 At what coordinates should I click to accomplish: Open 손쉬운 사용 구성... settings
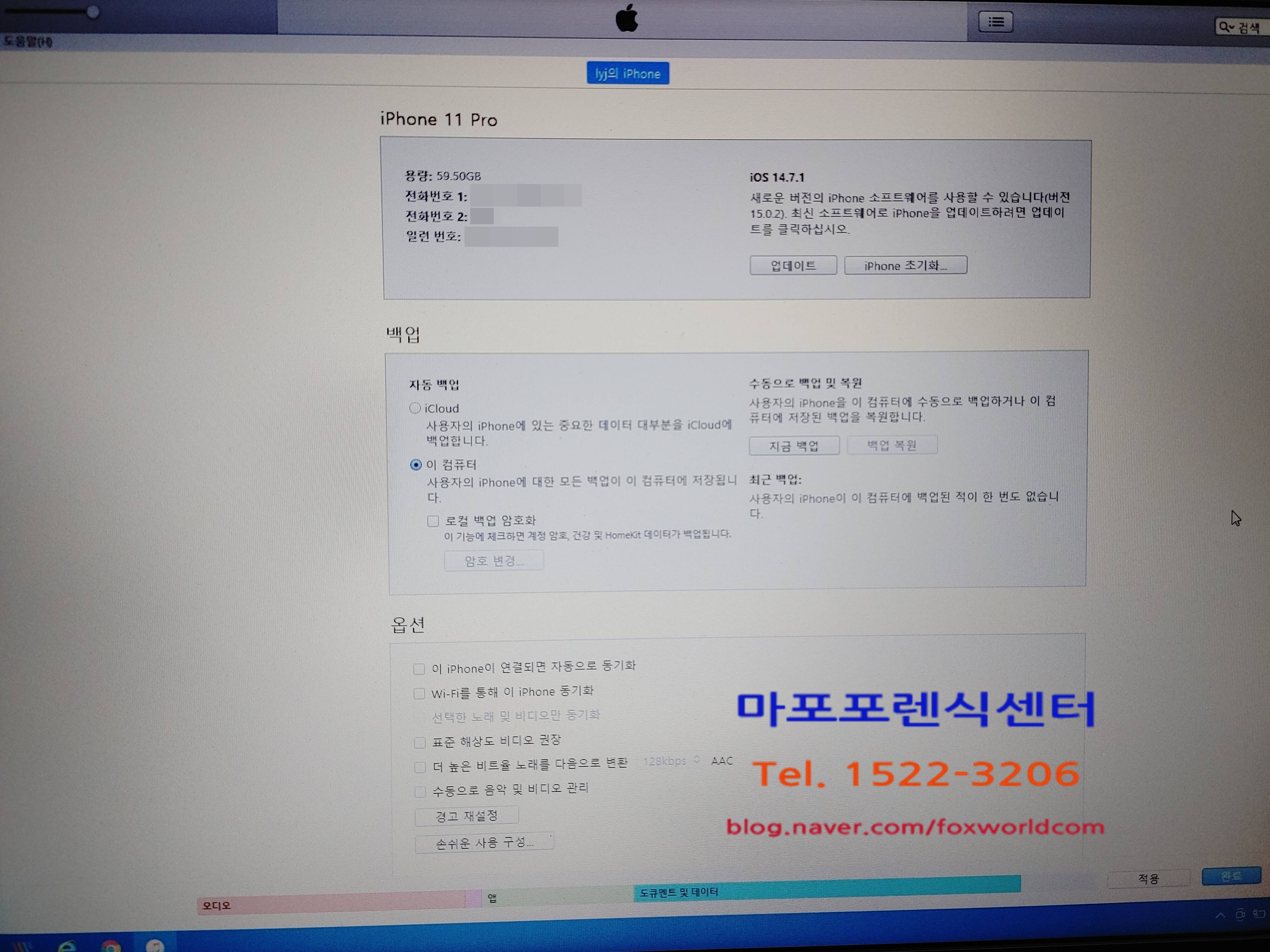pyautogui.click(x=485, y=843)
